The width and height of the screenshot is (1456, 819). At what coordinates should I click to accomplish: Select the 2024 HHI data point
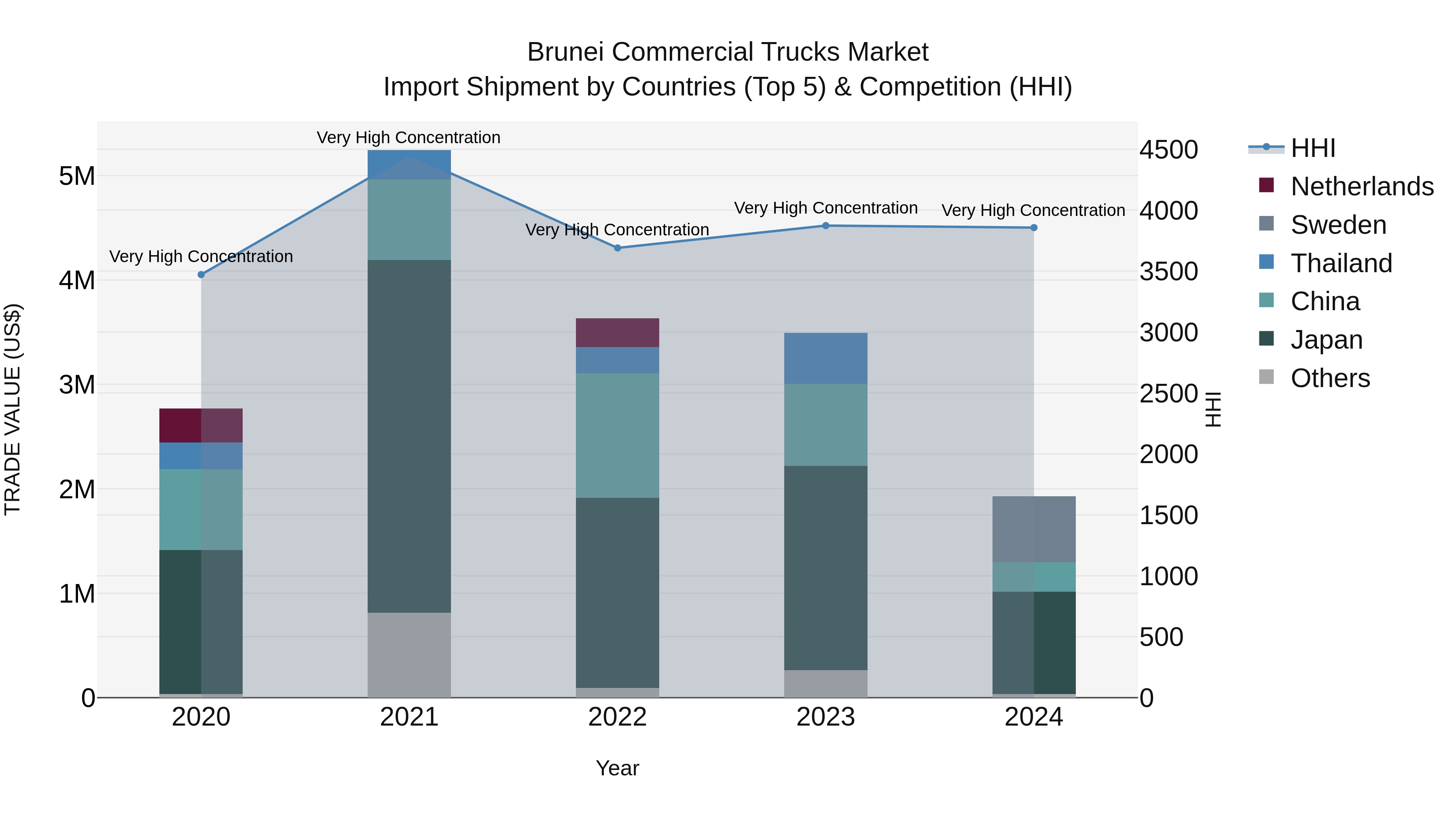pyautogui.click(x=1034, y=228)
